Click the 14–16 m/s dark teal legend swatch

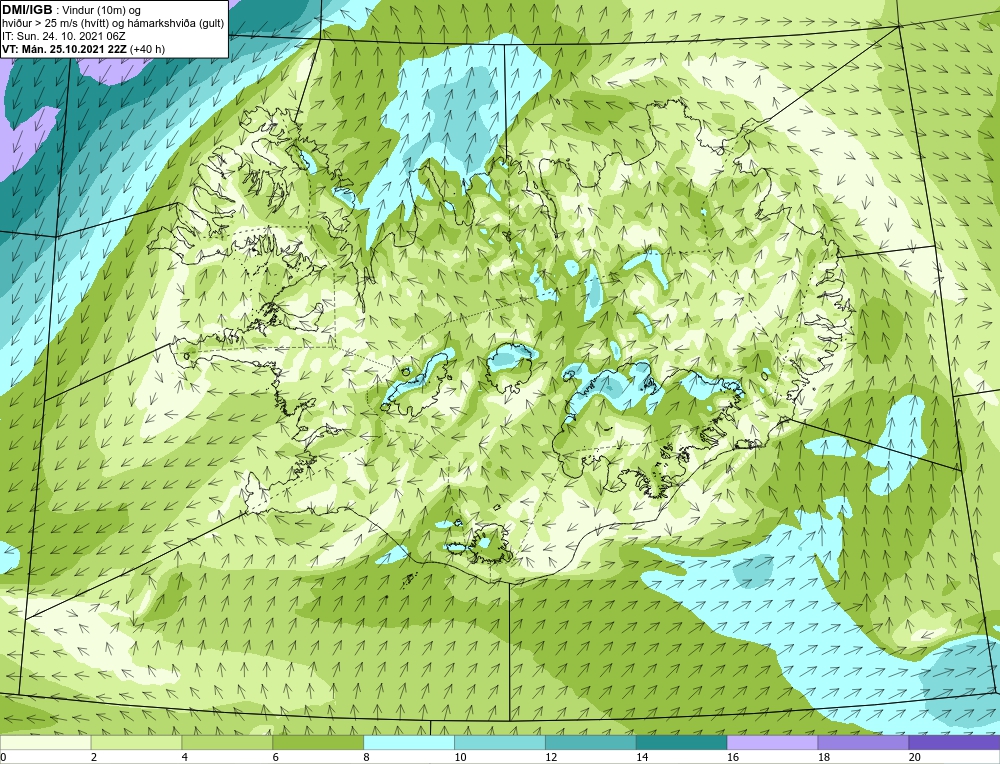(x=681, y=742)
